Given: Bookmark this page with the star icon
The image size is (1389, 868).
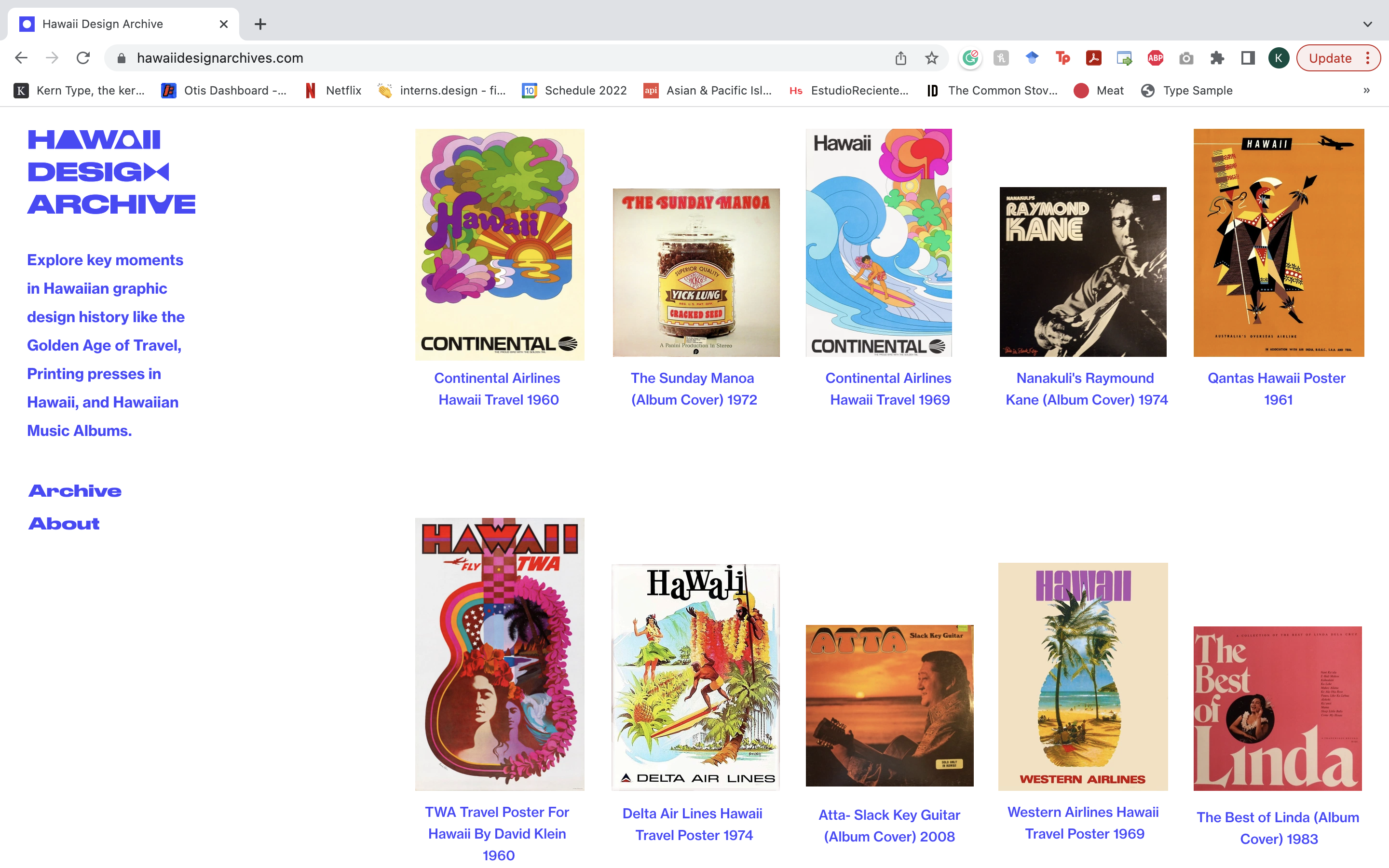Looking at the screenshot, I should [932, 58].
